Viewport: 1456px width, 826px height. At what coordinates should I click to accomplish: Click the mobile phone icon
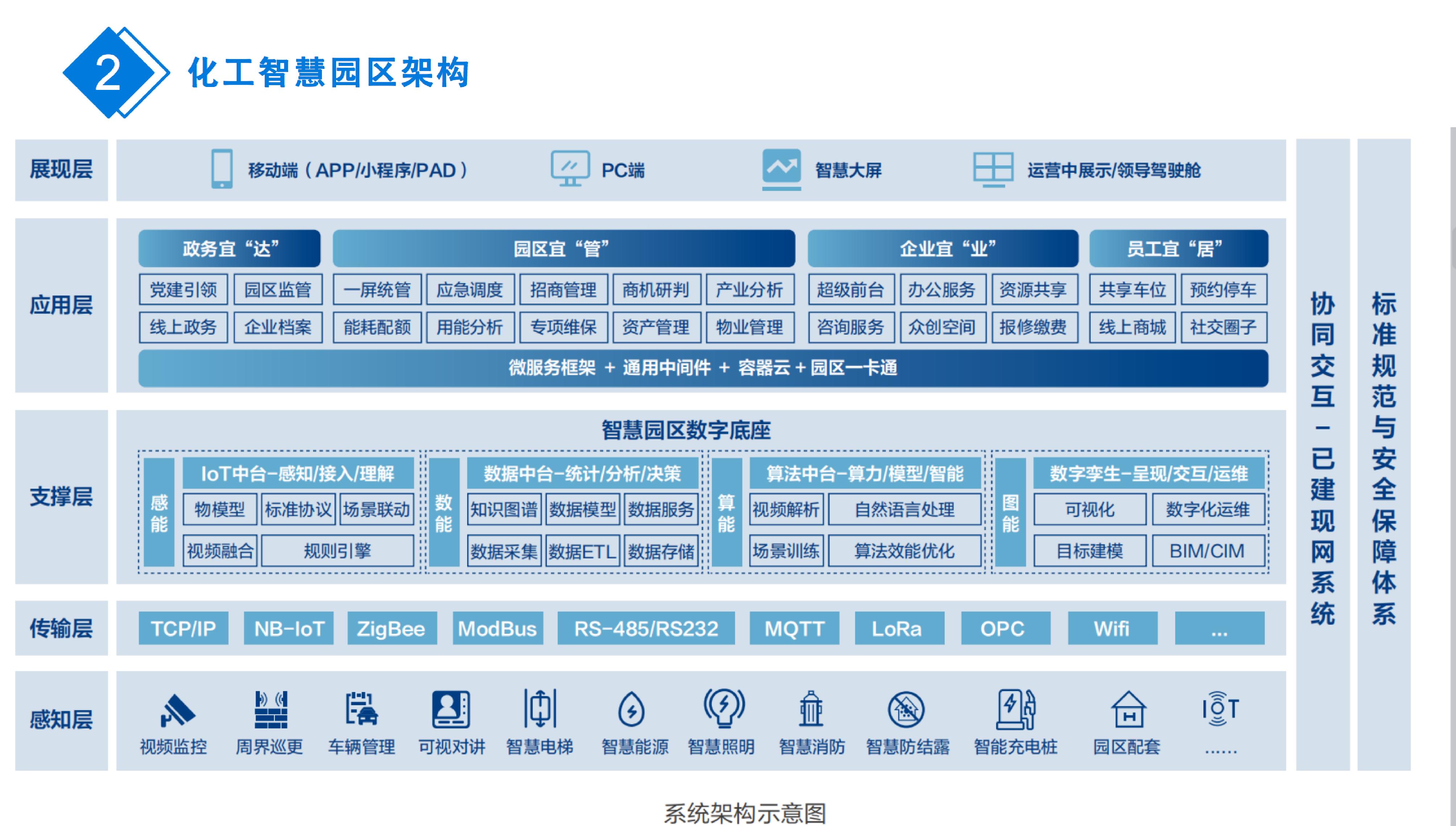pyautogui.click(x=222, y=169)
